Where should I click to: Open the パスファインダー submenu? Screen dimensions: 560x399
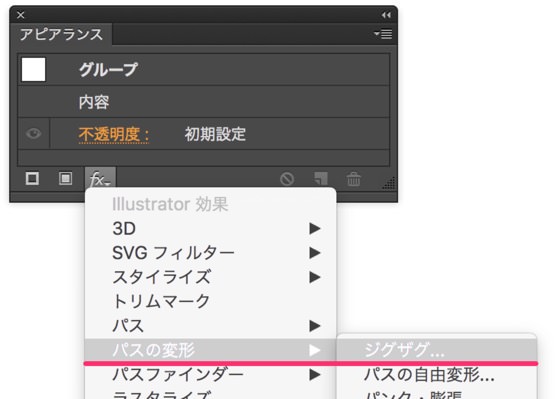point(210,374)
